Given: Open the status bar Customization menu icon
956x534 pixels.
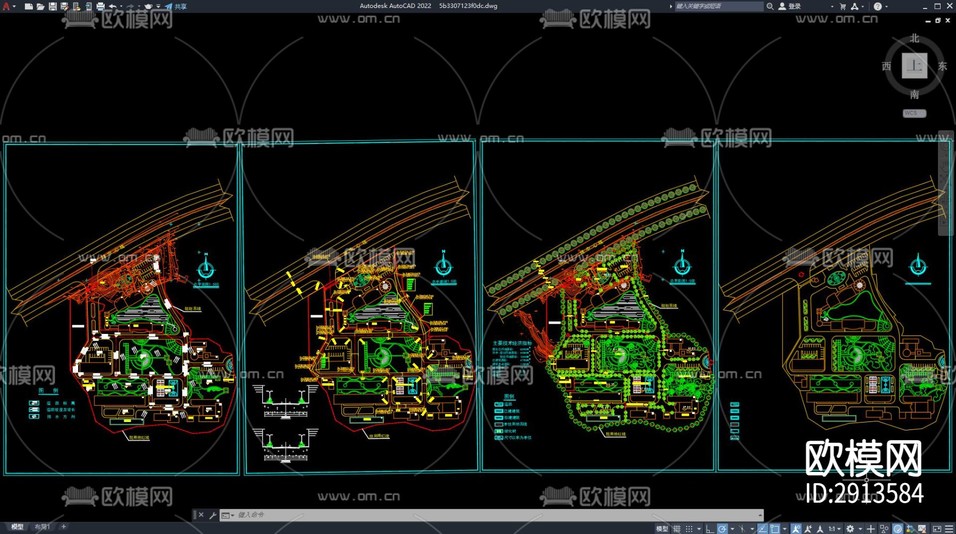Looking at the screenshot, I should tap(949, 528).
